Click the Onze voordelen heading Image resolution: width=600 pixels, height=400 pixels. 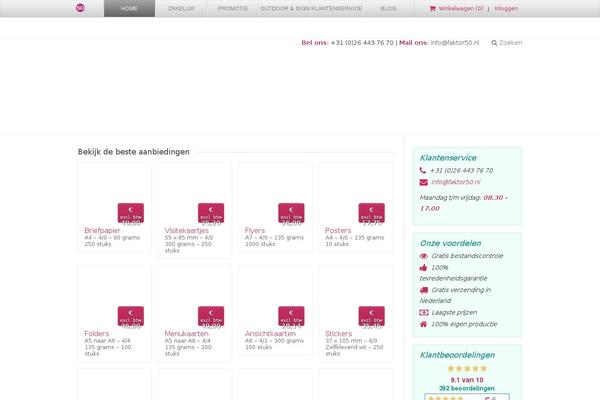pyautogui.click(x=450, y=243)
